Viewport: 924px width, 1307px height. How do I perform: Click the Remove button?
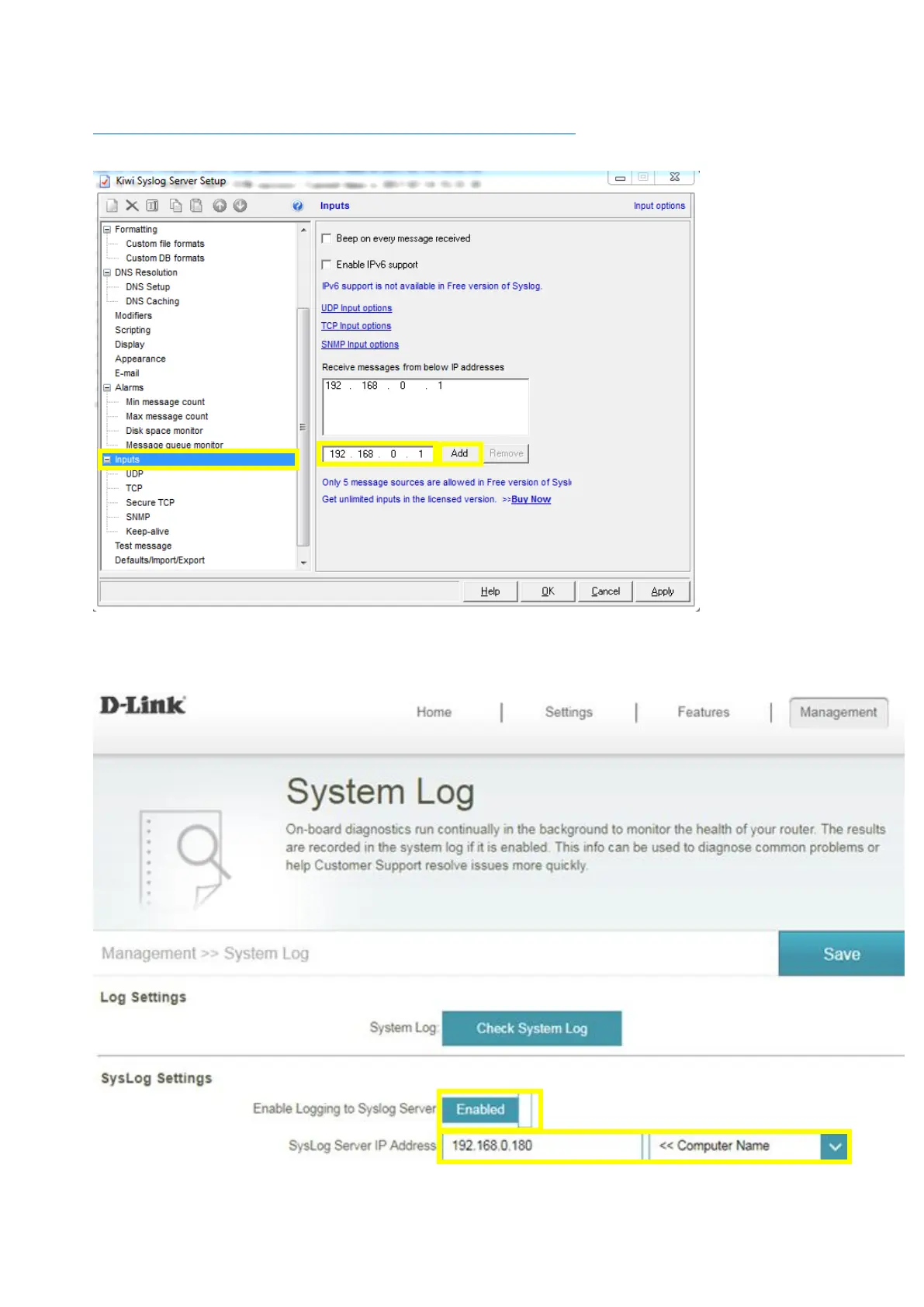507,453
